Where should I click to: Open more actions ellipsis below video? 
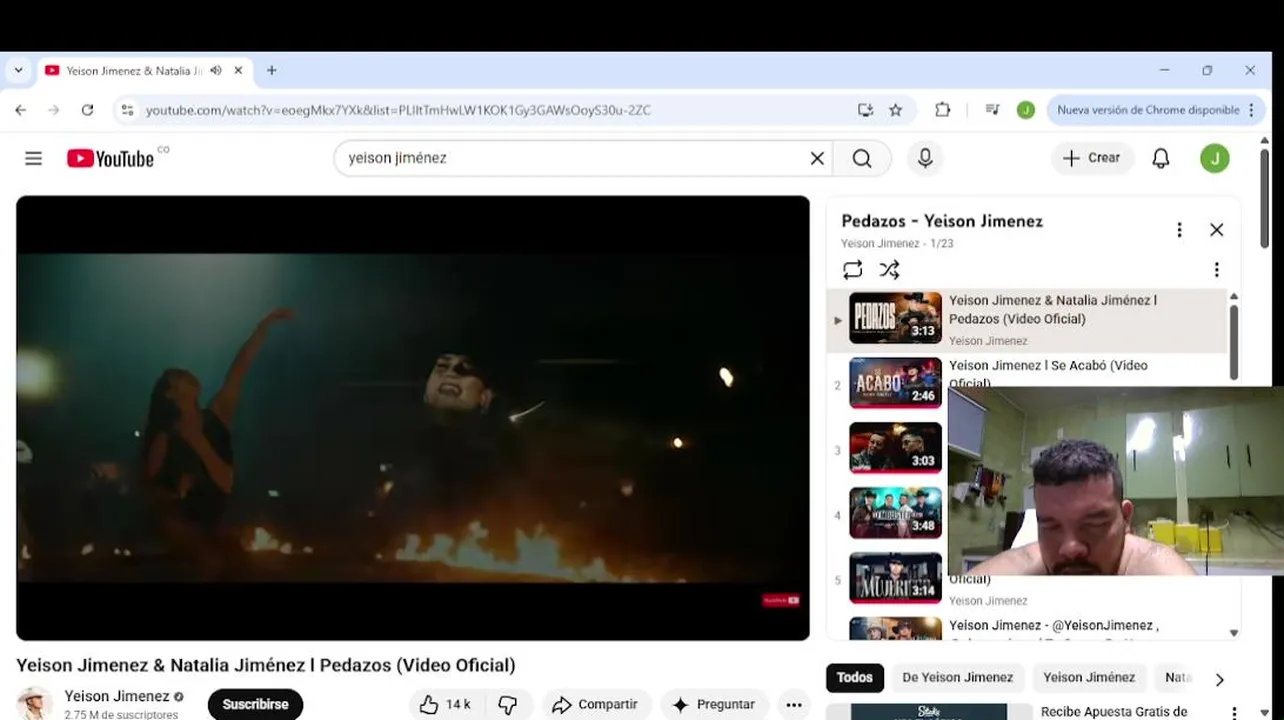pyautogui.click(x=794, y=705)
